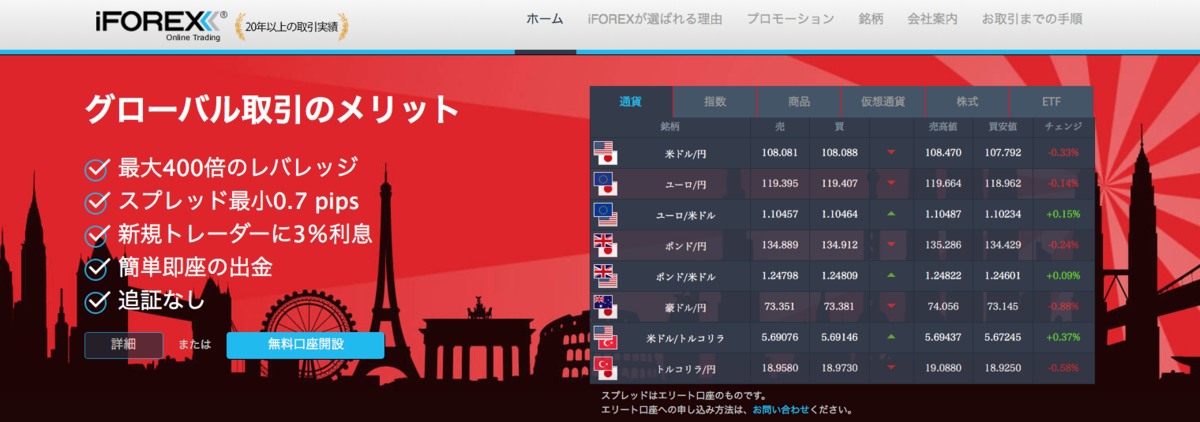Click the 米ドル/円 instrument name

click(685, 153)
